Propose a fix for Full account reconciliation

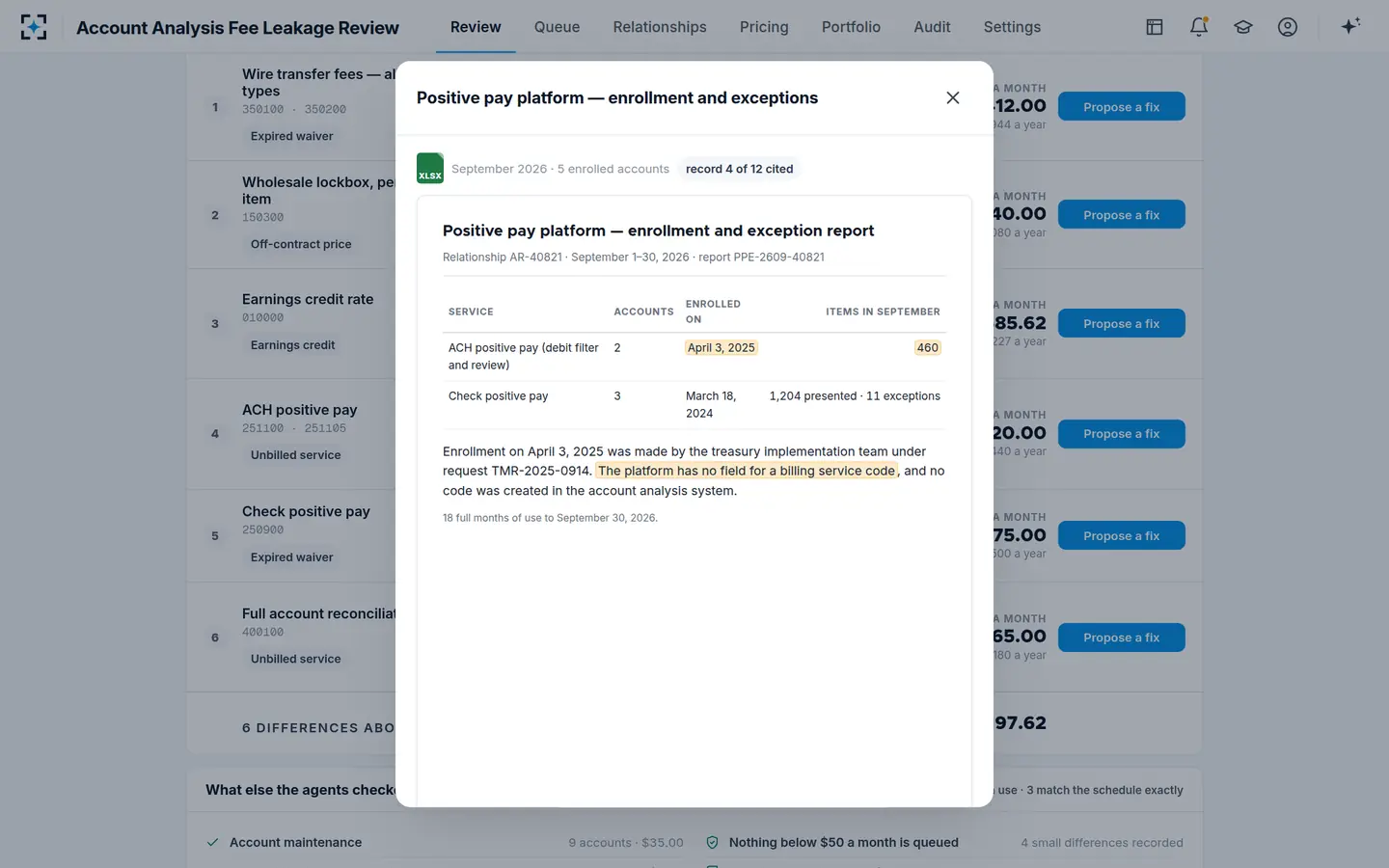[1121, 637]
